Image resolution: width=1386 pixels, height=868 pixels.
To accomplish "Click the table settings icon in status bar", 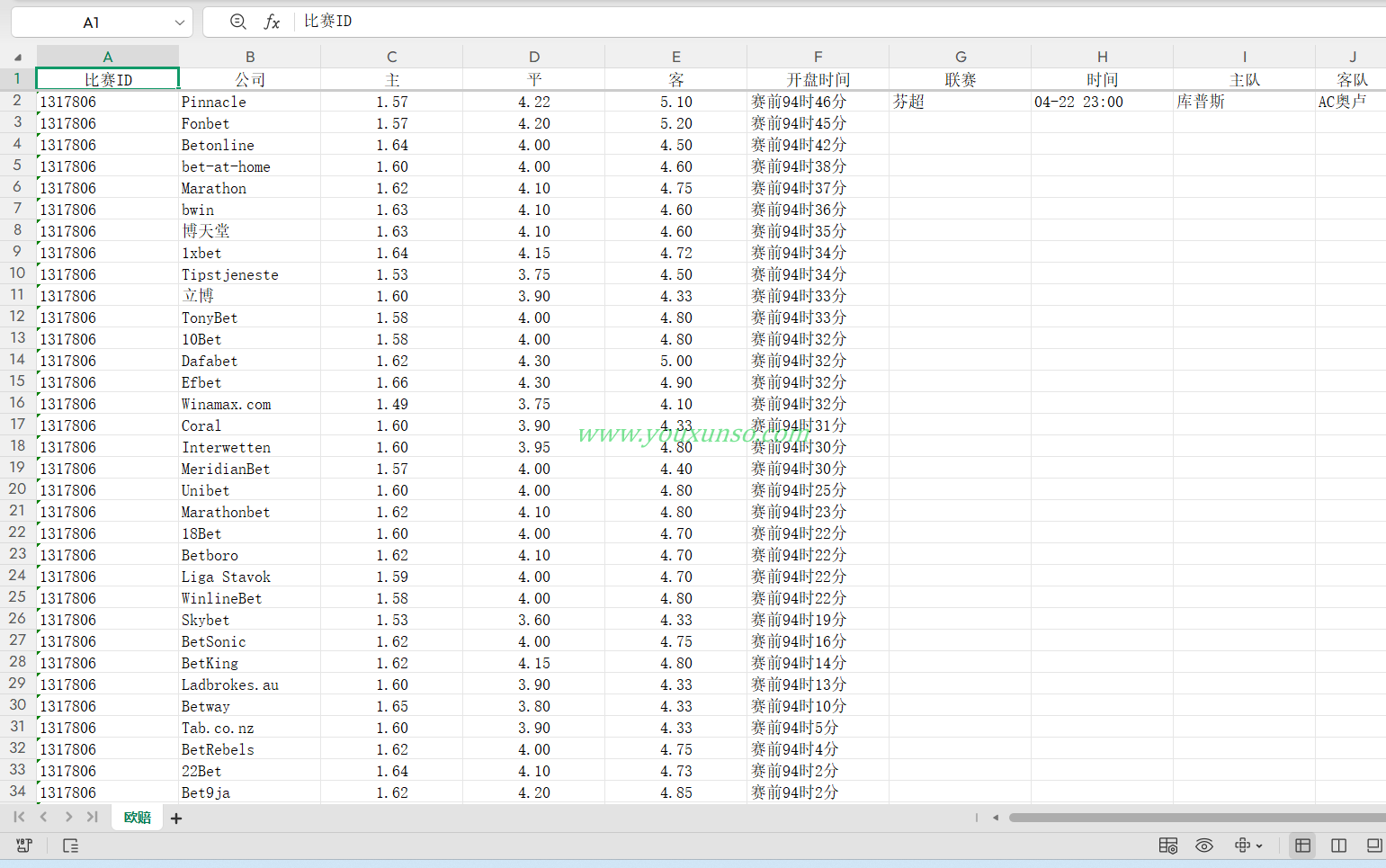I will 1168,846.
